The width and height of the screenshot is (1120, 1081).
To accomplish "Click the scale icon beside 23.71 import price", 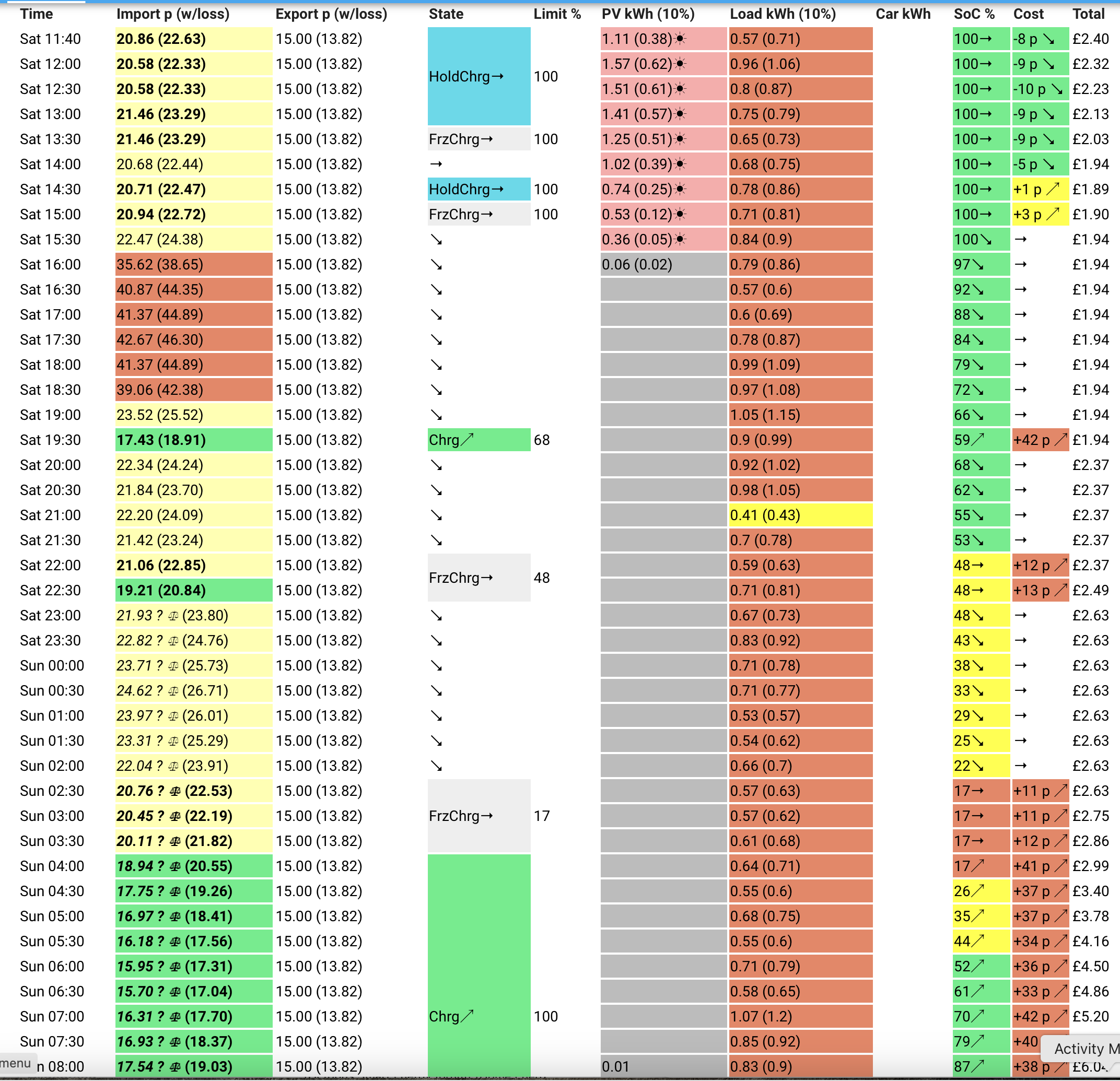I will click(174, 666).
